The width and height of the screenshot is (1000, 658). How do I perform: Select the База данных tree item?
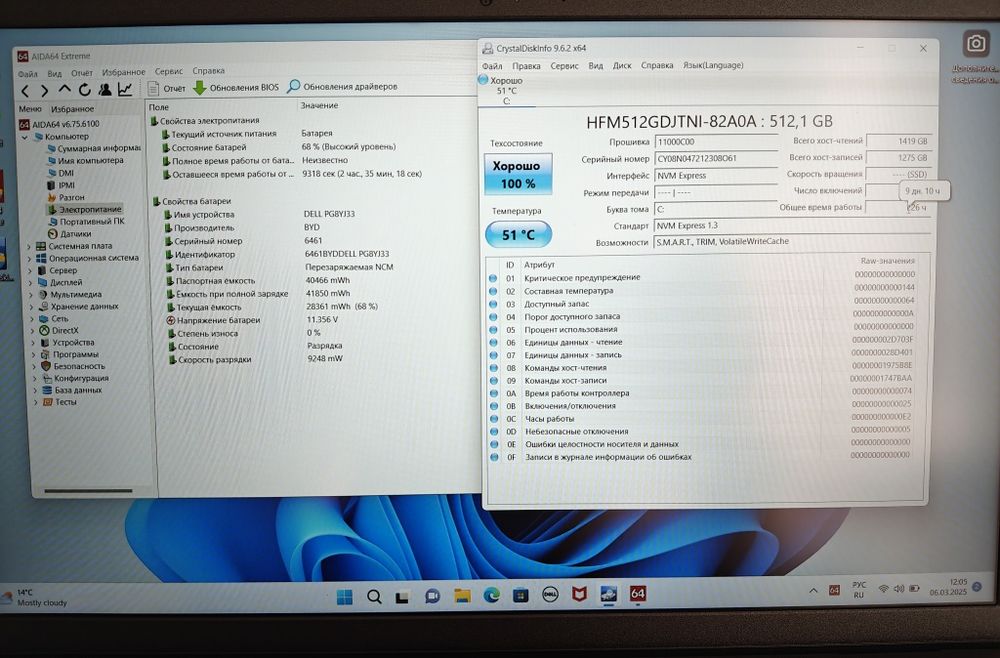[72, 390]
